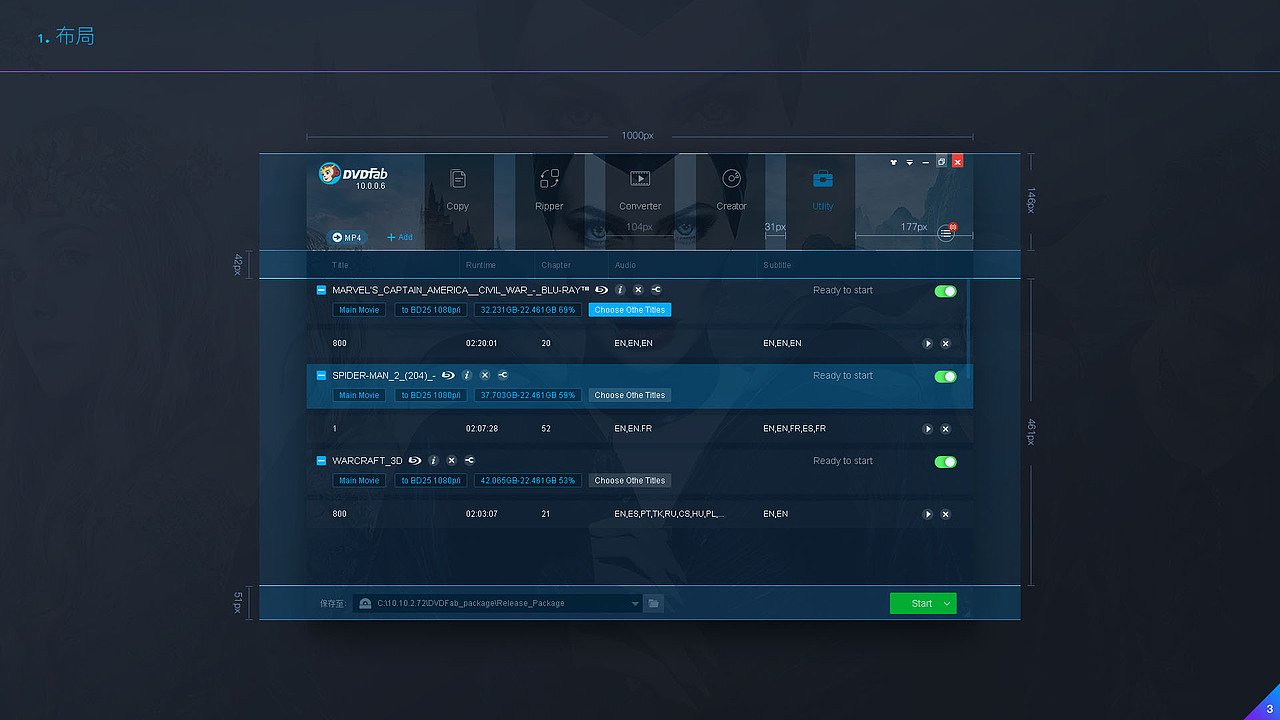Remove title row with runtime 02:03:07
1280x720 pixels.
pyautogui.click(x=946, y=514)
